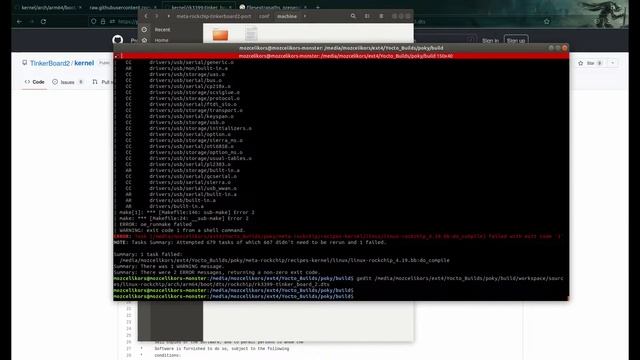The width and height of the screenshot is (640, 360).
Task: Open the document file icon in the file manager
Action: point(251,33)
